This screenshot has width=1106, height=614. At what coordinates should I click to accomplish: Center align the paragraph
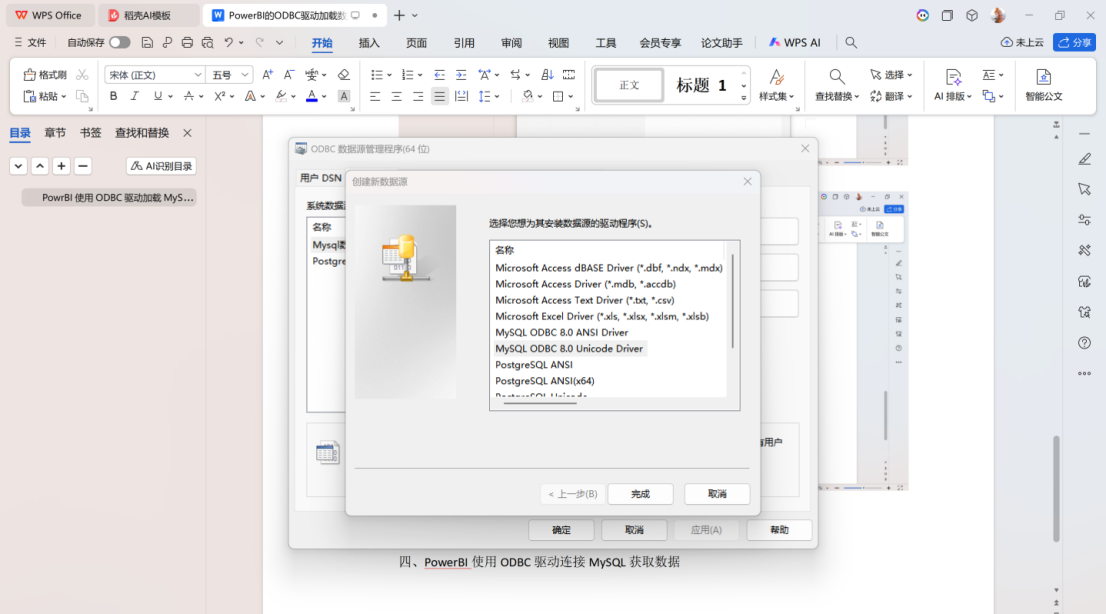click(396, 96)
